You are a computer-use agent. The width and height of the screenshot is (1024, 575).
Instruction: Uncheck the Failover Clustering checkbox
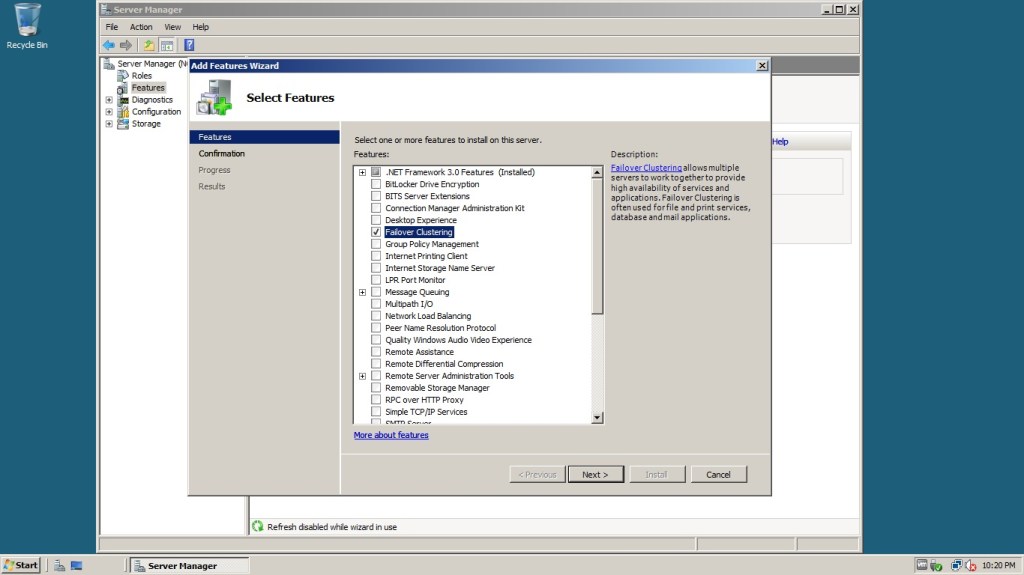tap(376, 232)
